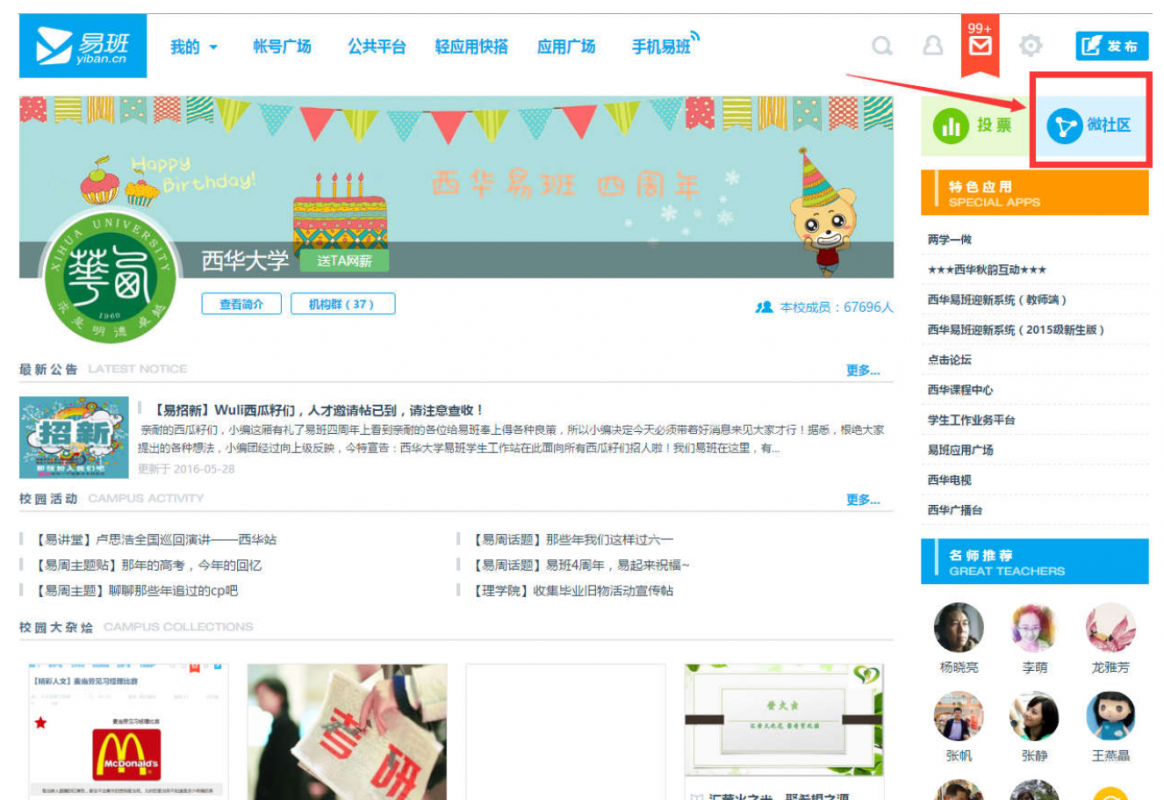Open the settings gear icon
This screenshot has height=800, width=1164.
1030,46
